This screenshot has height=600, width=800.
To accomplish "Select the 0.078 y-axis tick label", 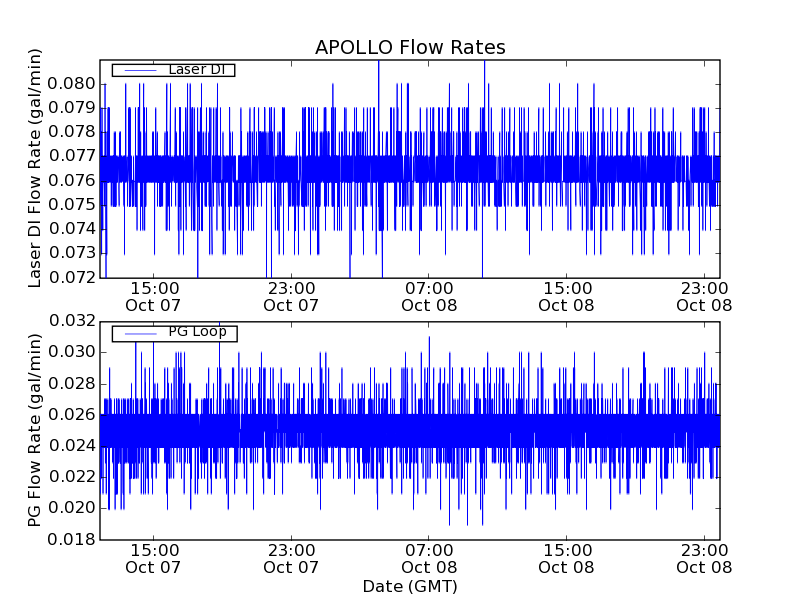I will coord(72,132).
